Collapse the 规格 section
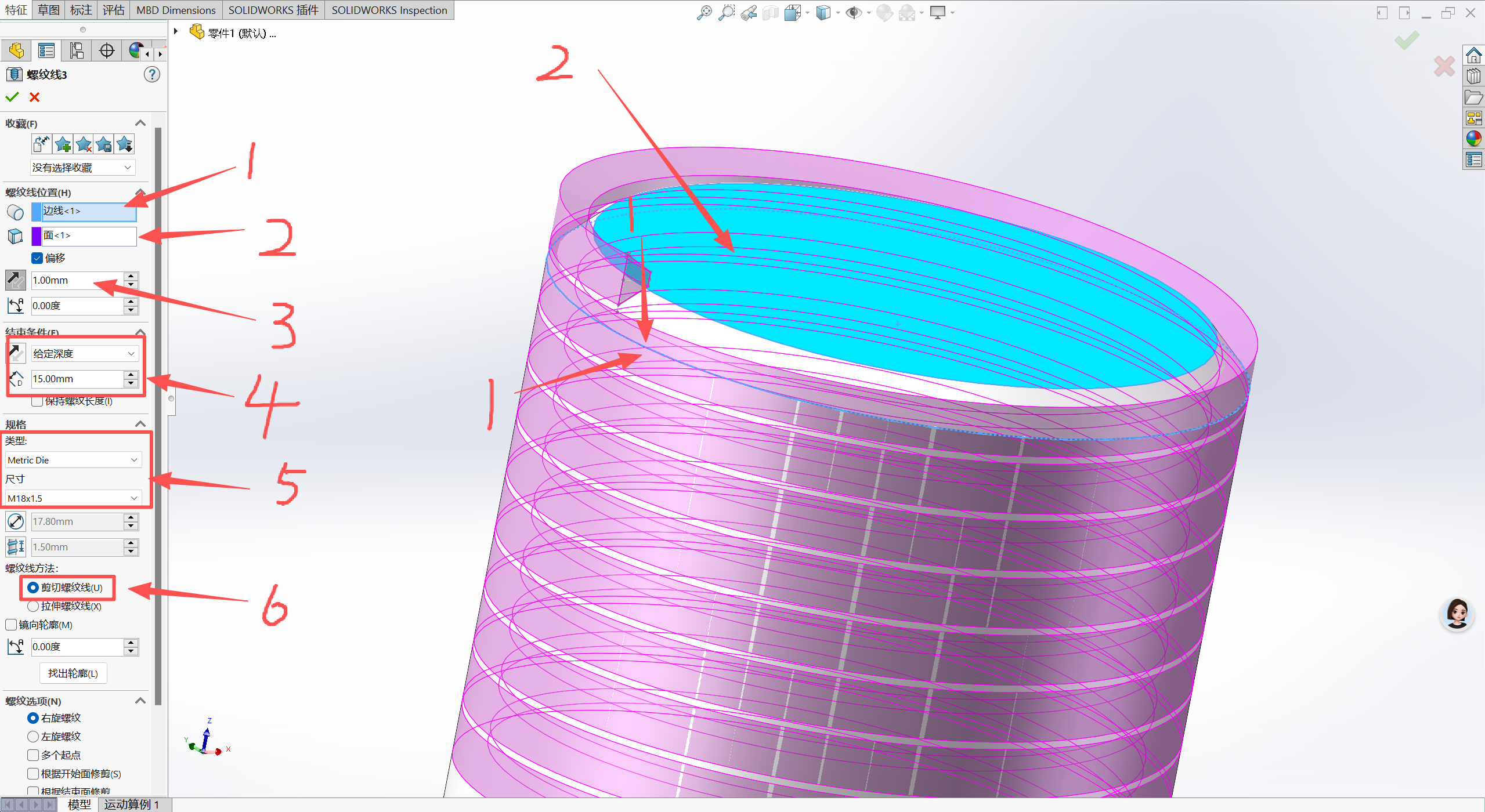This screenshot has height=812, width=1485. (140, 424)
